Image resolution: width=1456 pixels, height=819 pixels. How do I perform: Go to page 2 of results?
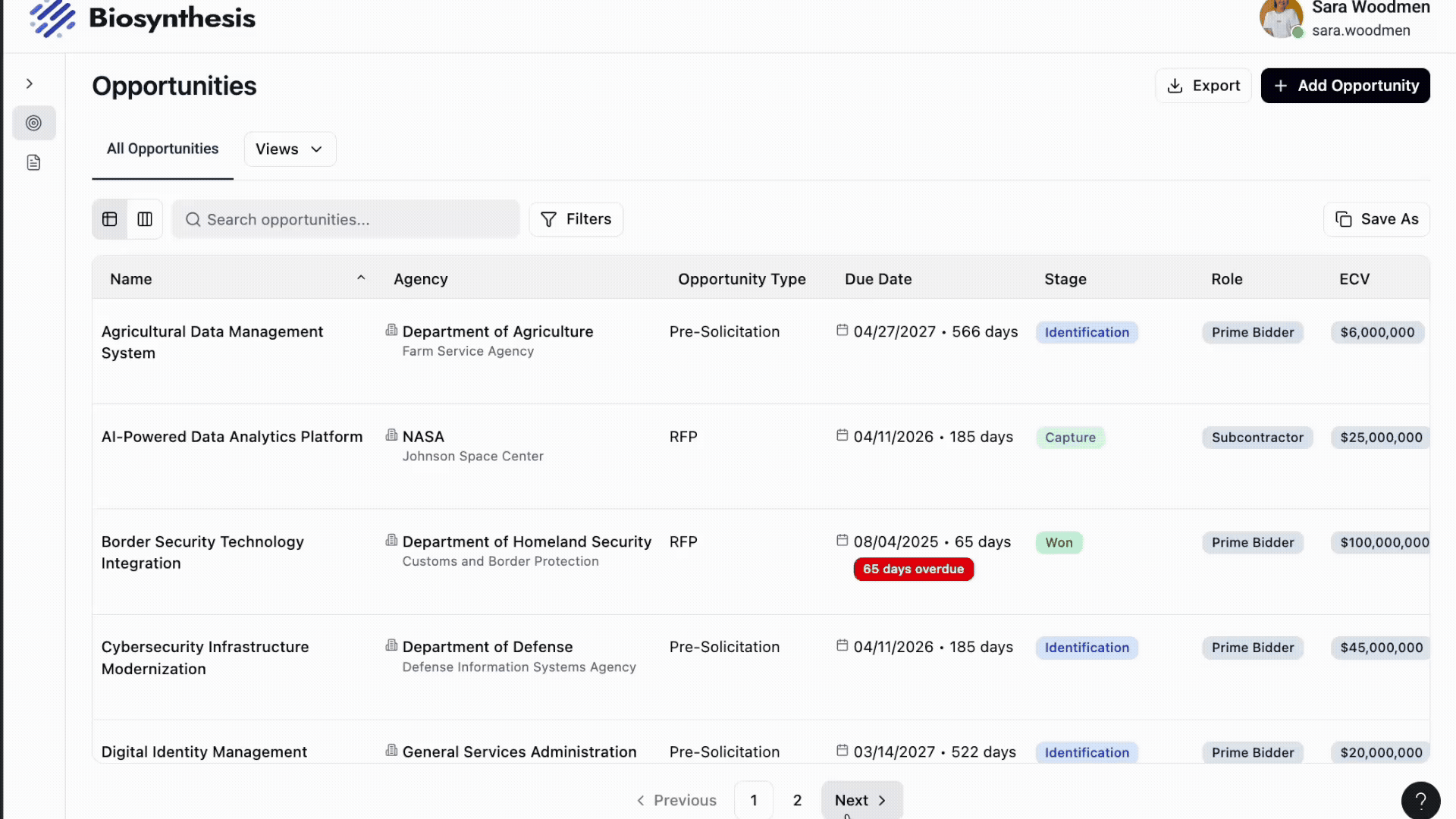point(797,800)
